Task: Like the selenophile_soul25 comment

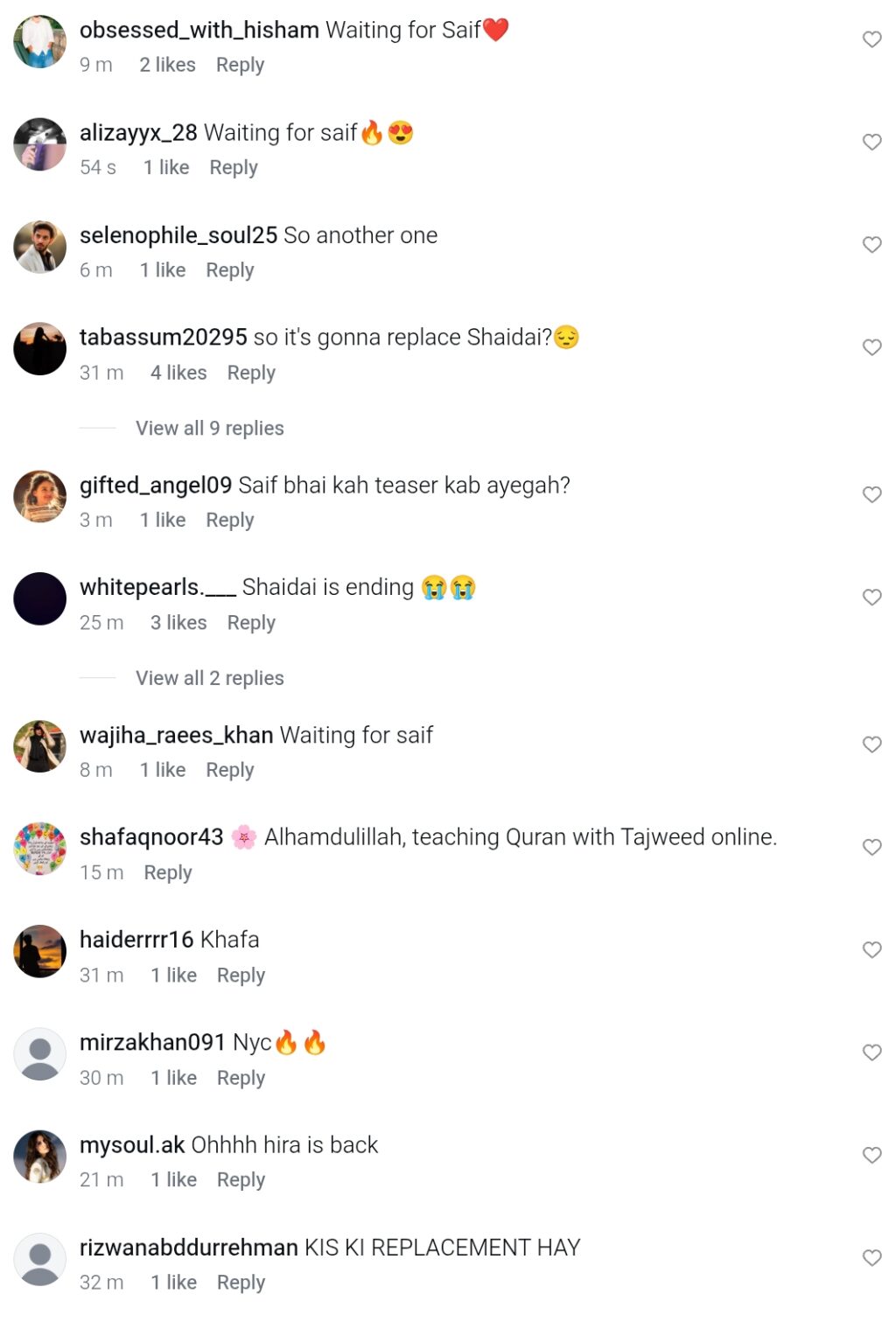Action: pos(871,244)
